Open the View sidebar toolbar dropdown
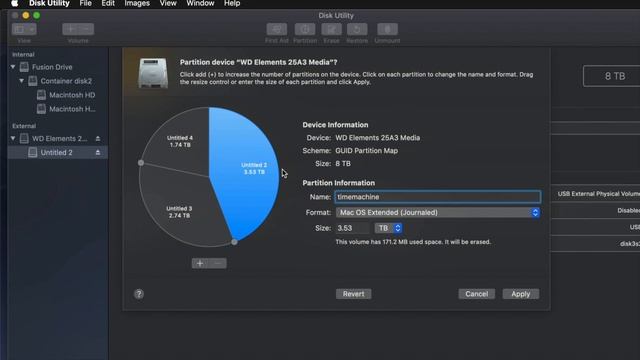640x360 pixels. [24, 29]
